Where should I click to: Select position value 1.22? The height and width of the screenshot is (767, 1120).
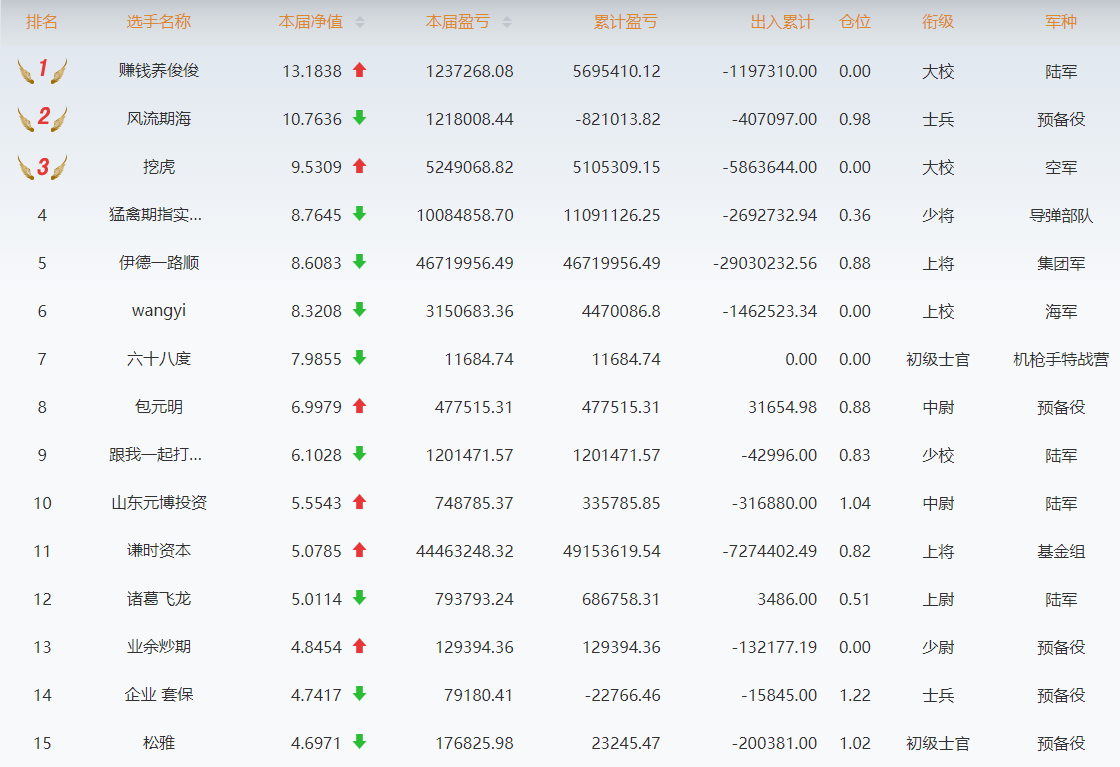pyautogui.click(x=855, y=695)
